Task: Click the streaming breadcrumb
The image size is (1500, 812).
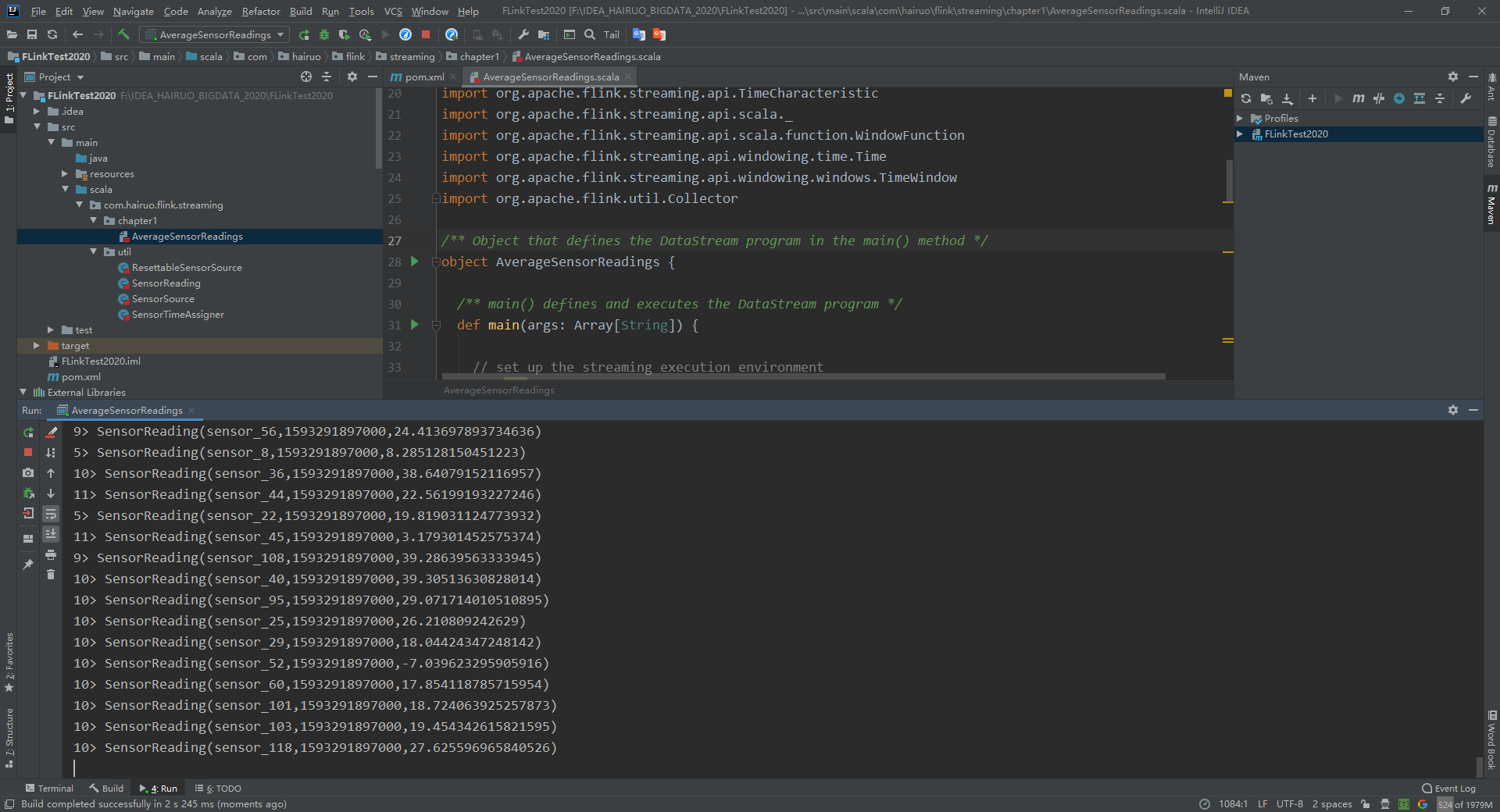Action: tap(405, 57)
